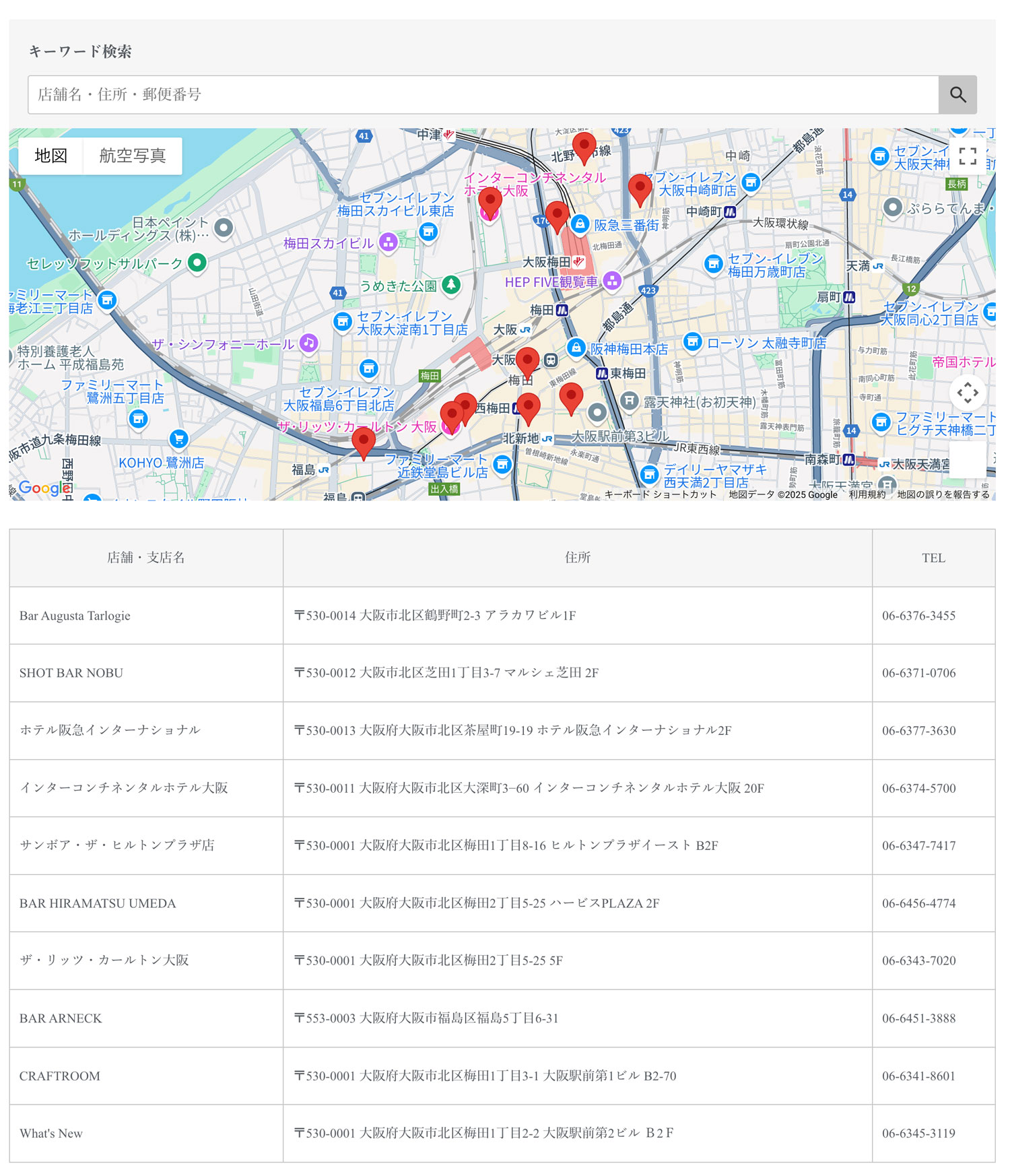Click phone number 06-6371-0706

919,673
